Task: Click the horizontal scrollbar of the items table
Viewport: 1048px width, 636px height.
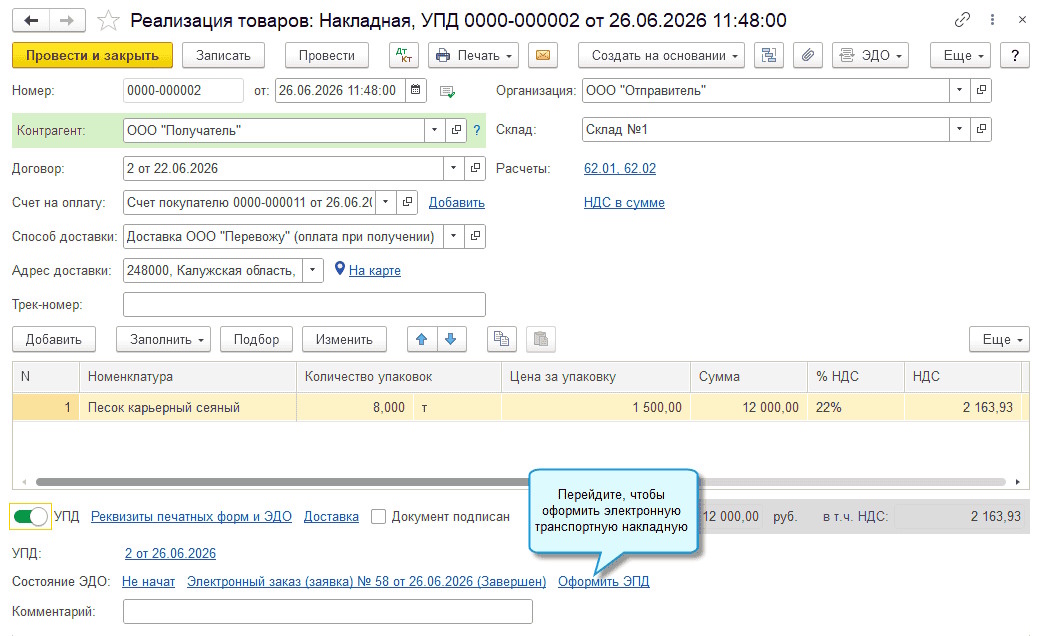Action: click(521, 482)
